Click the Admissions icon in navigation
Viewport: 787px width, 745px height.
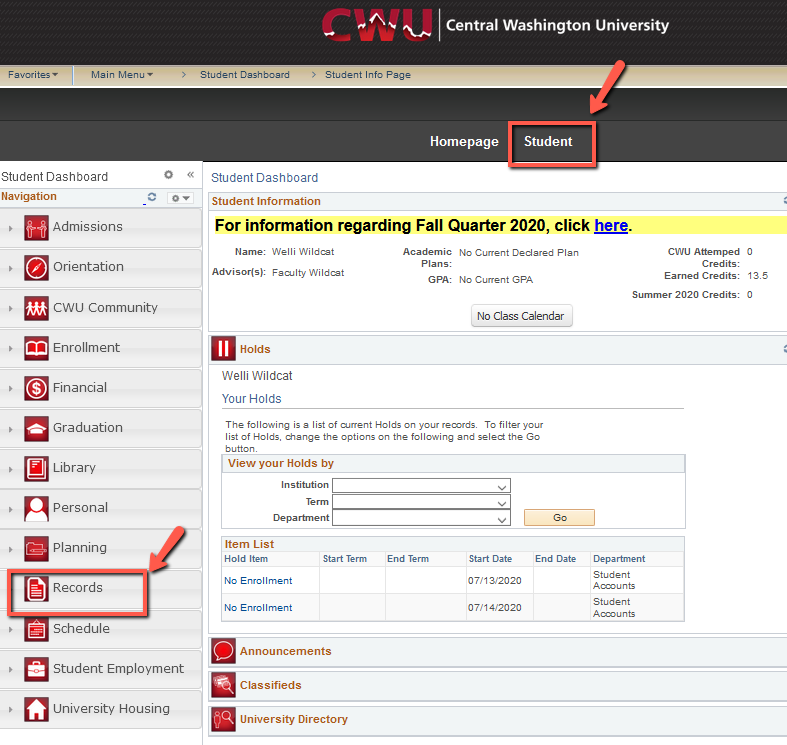[x=37, y=227]
